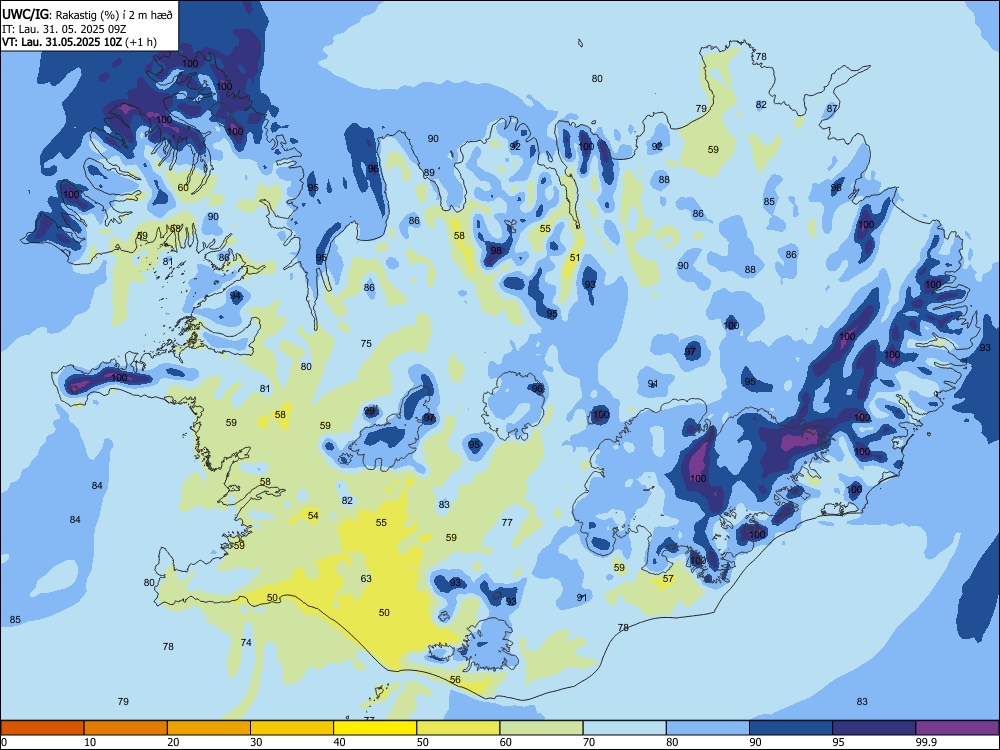Screen dimensions: 1000x750
Task: Click the humidity value '94' on the map
Action: coord(236,295)
